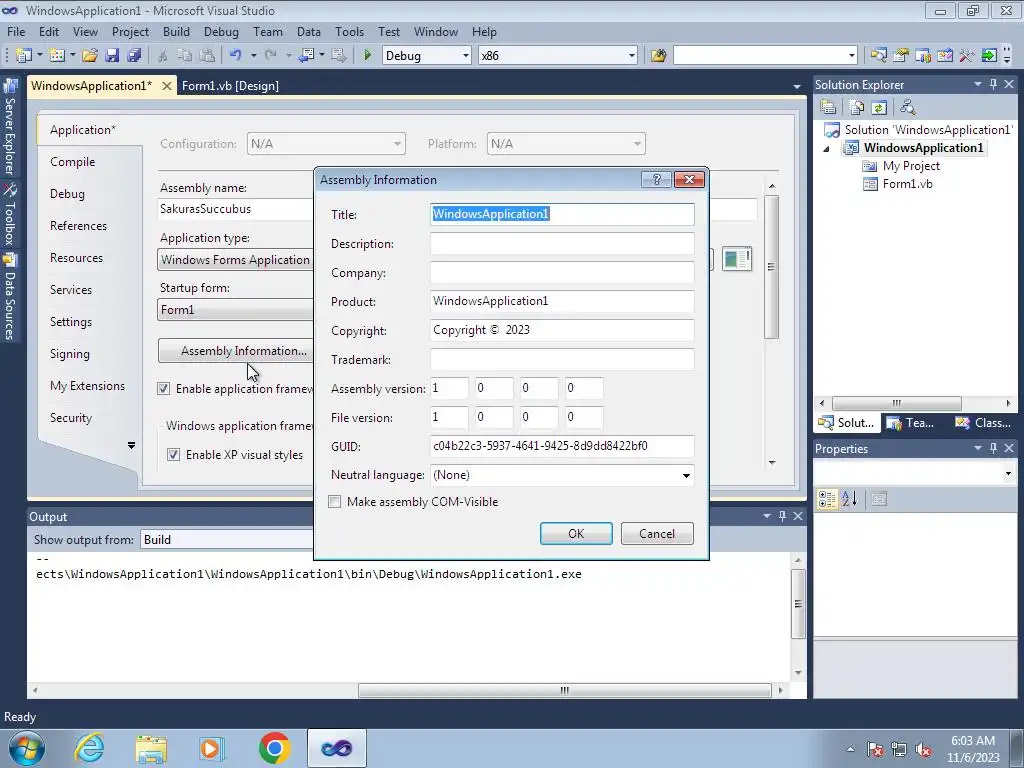Toggle Enable application framework checkbox
The width and height of the screenshot is (1024, 768).
pos(163,389)
